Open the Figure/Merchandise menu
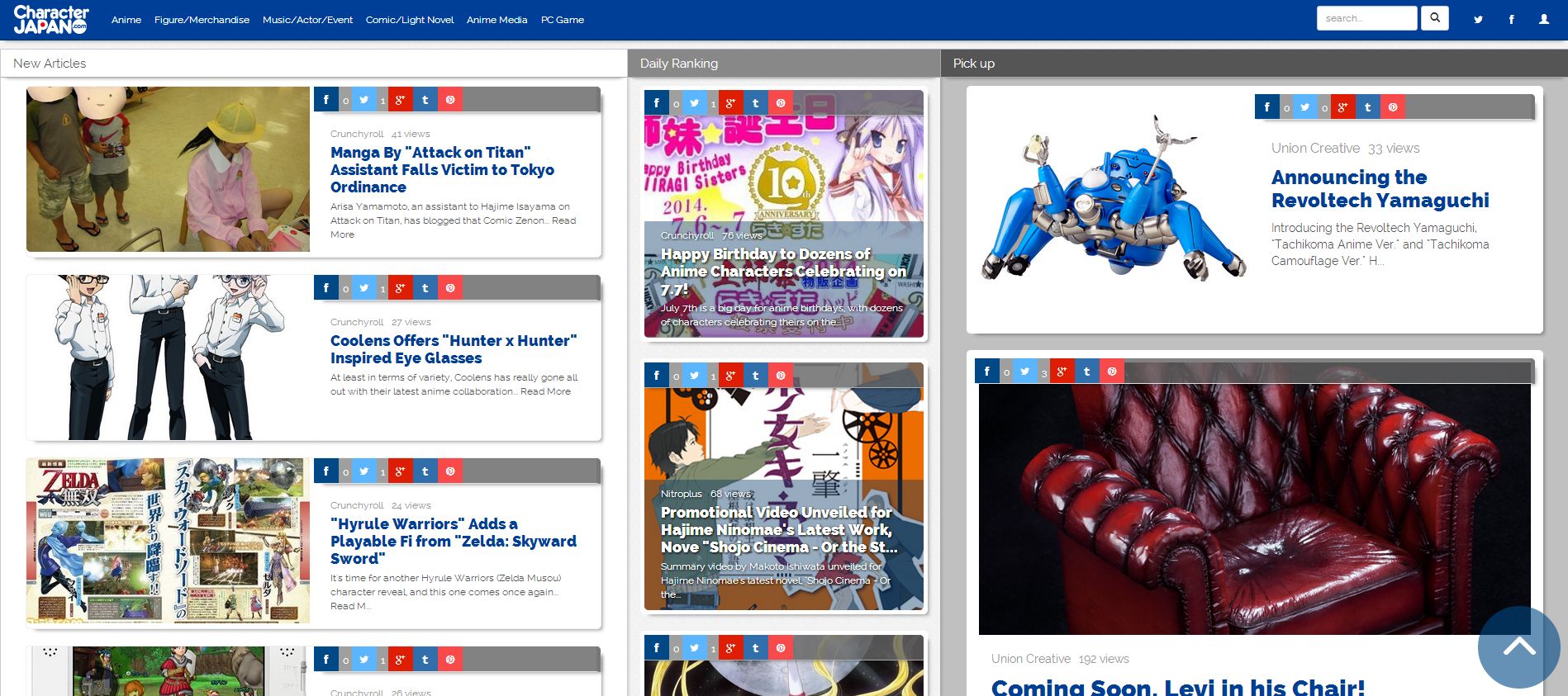Viewport: 1568px width, 696px height. pyautogui.click(x=202, y=20)
